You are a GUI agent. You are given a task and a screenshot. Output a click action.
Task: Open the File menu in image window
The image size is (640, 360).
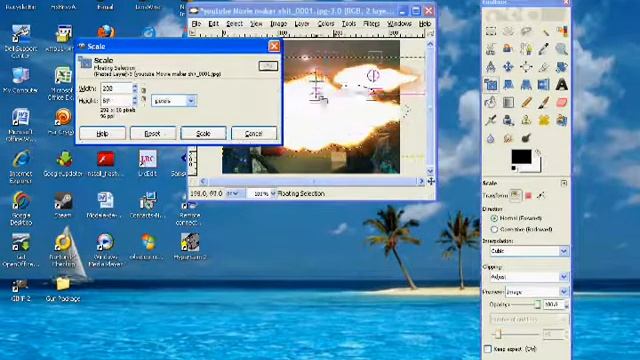pos(196,24)
